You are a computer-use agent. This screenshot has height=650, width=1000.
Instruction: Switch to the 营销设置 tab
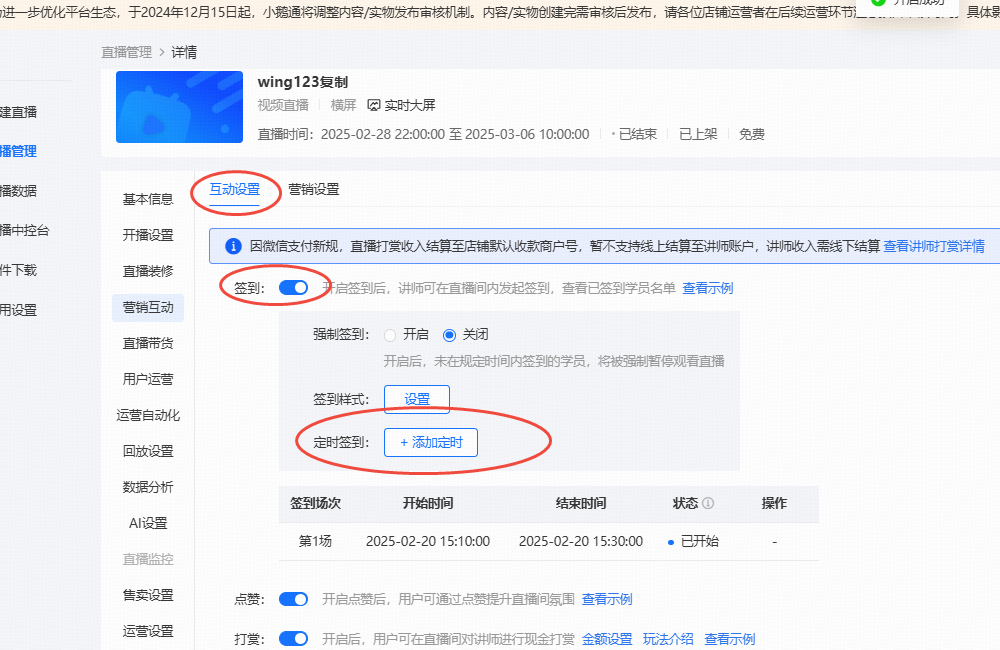(x=314, y=189)
